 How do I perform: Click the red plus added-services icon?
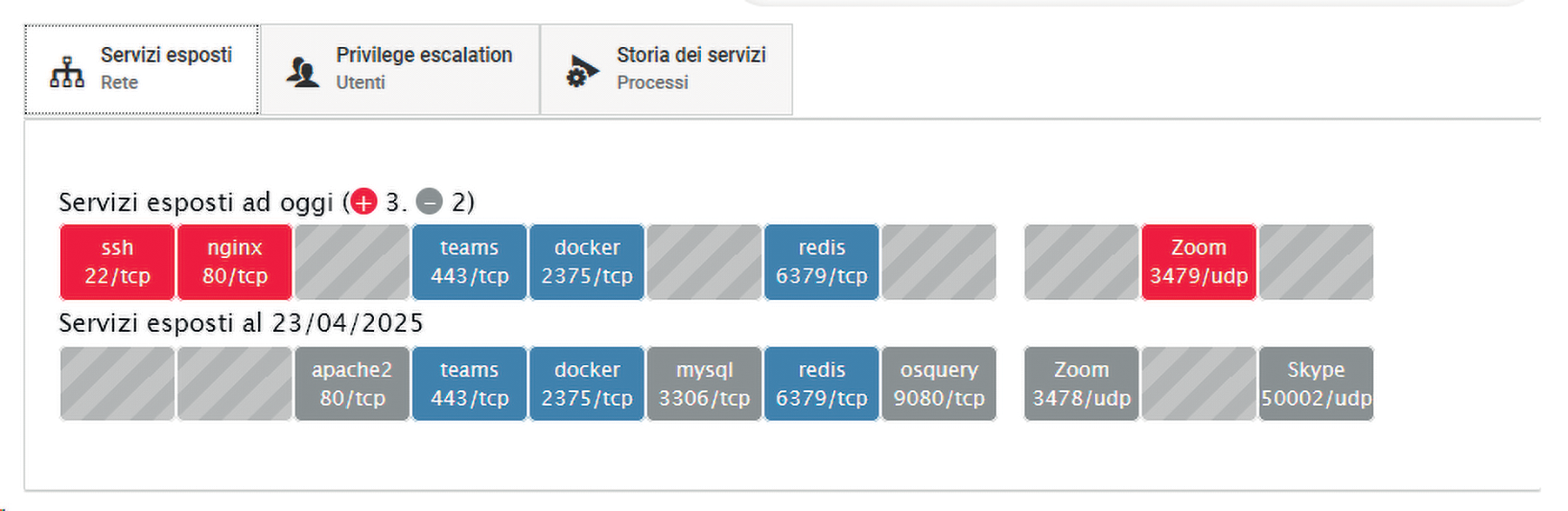364,202
